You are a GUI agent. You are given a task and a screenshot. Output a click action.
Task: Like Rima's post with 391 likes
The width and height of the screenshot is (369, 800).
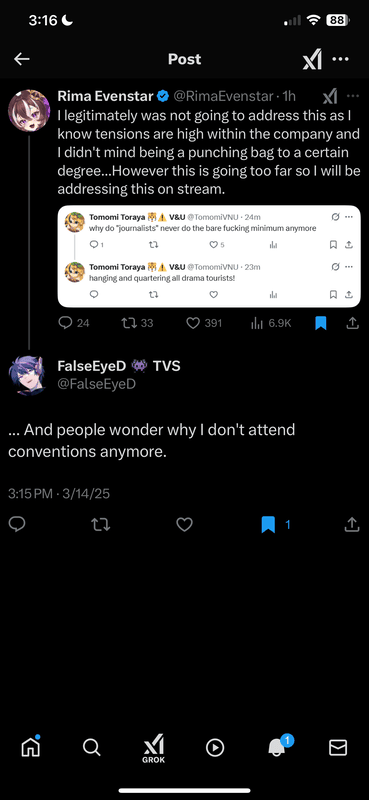pos(192,323)
